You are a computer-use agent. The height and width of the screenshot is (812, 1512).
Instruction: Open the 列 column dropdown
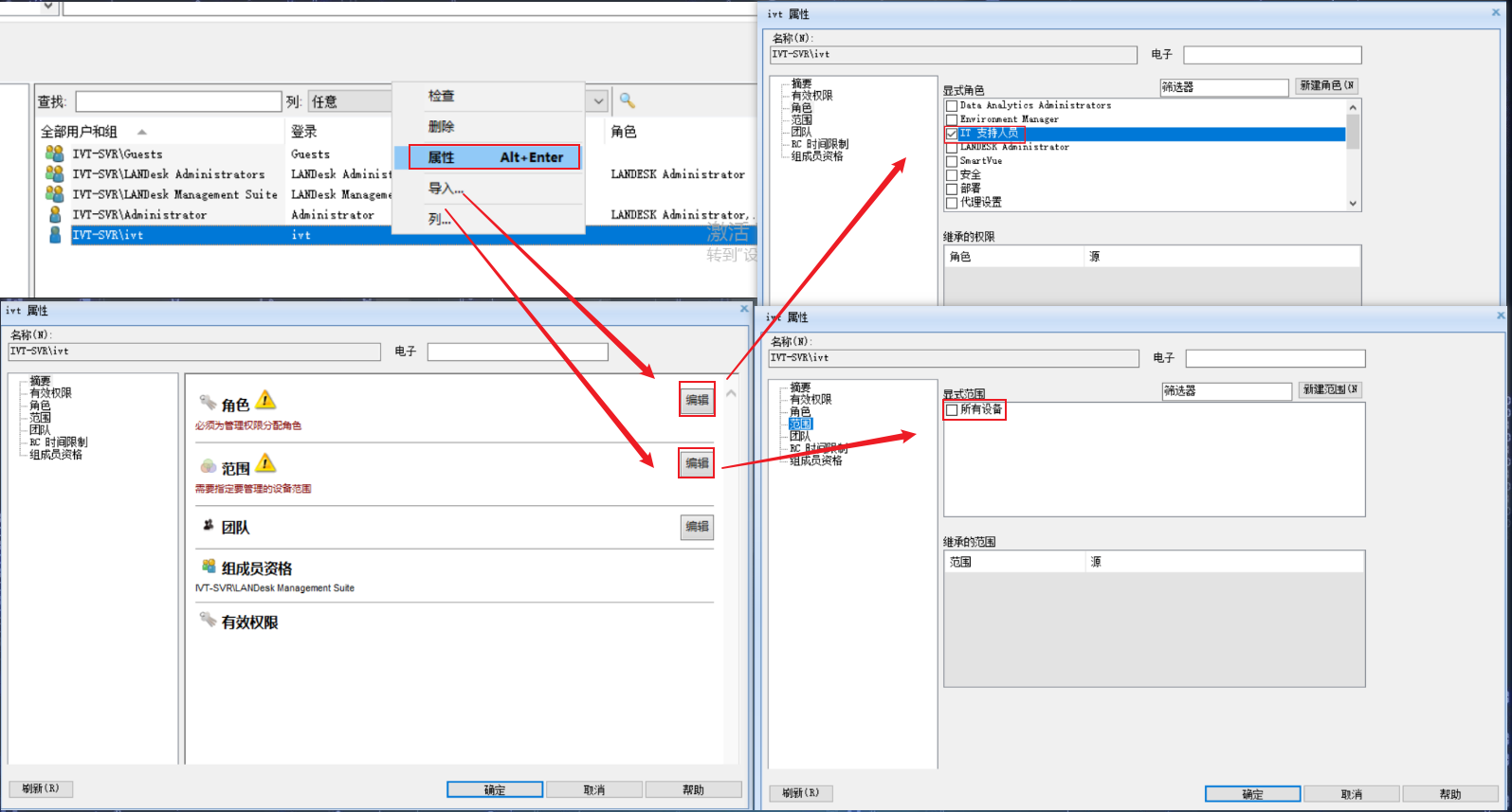point(598,101)
